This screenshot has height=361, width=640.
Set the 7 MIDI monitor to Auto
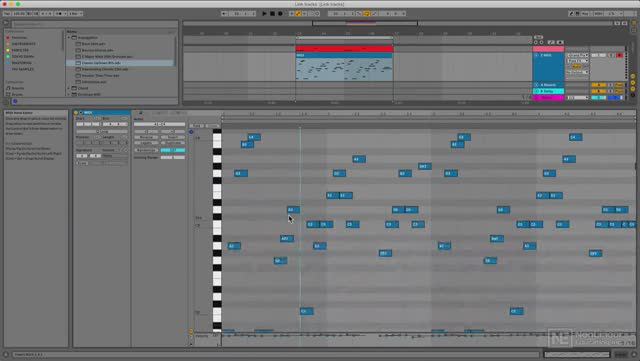577,67
